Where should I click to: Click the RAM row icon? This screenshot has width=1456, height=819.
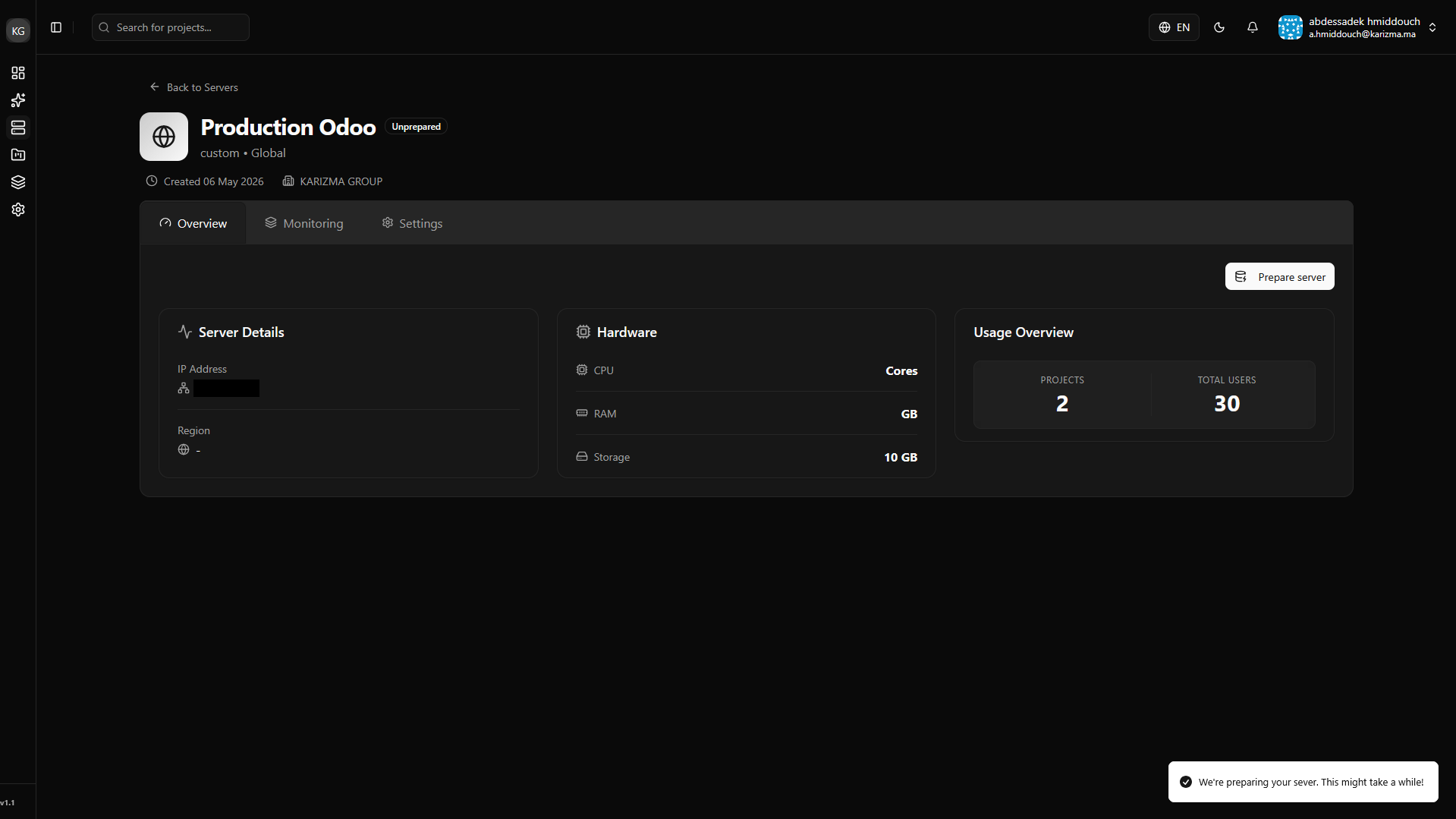(582, 413)
